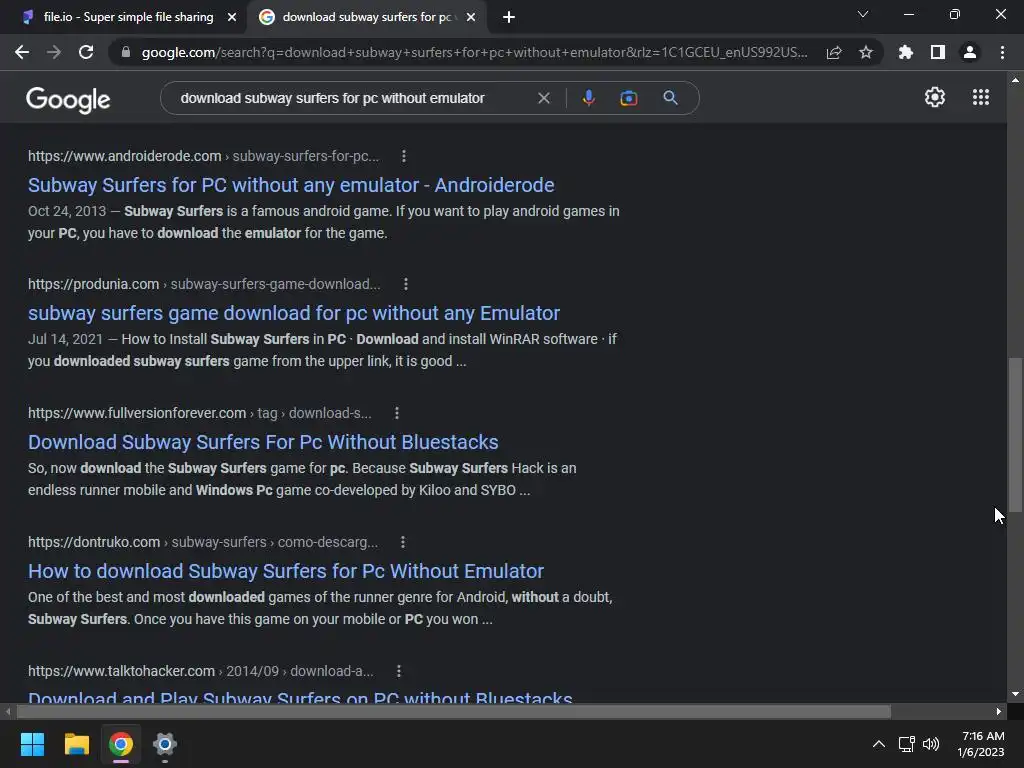Reload the current page
The image size is (1024, 768).
86,52
